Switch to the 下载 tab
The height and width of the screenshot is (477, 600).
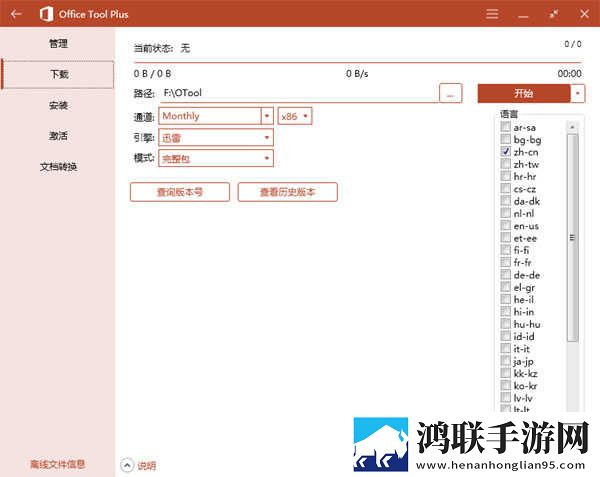pos(58,74)
